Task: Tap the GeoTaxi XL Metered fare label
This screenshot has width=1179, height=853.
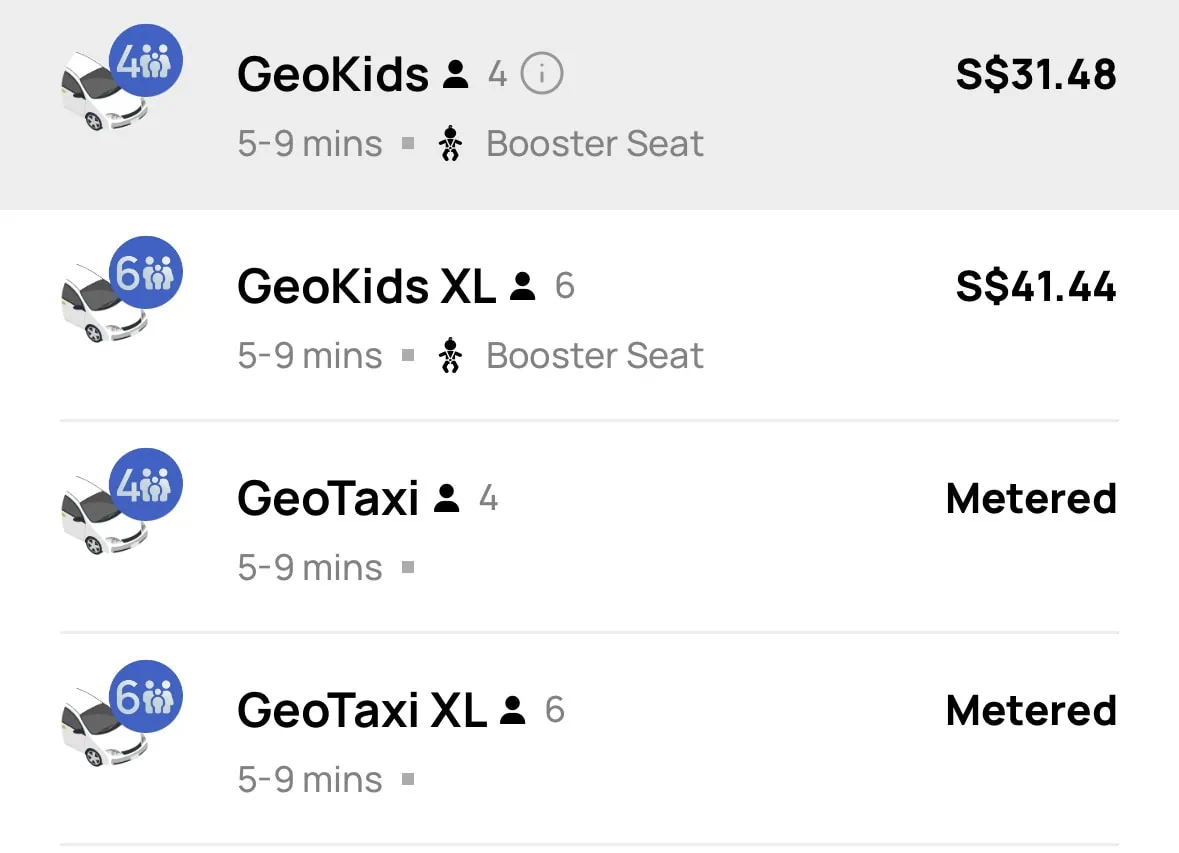Action: pyautogui.click(x=1031, y=711)
